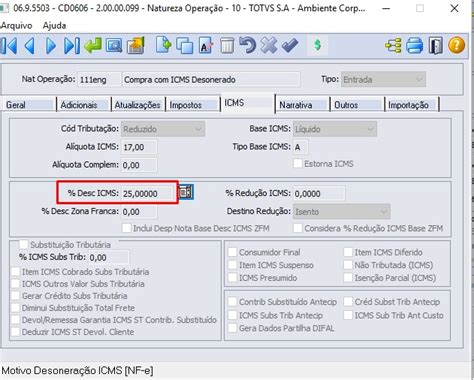
Task: Click the Alíquota Complem field
Action: click(139, 165)
